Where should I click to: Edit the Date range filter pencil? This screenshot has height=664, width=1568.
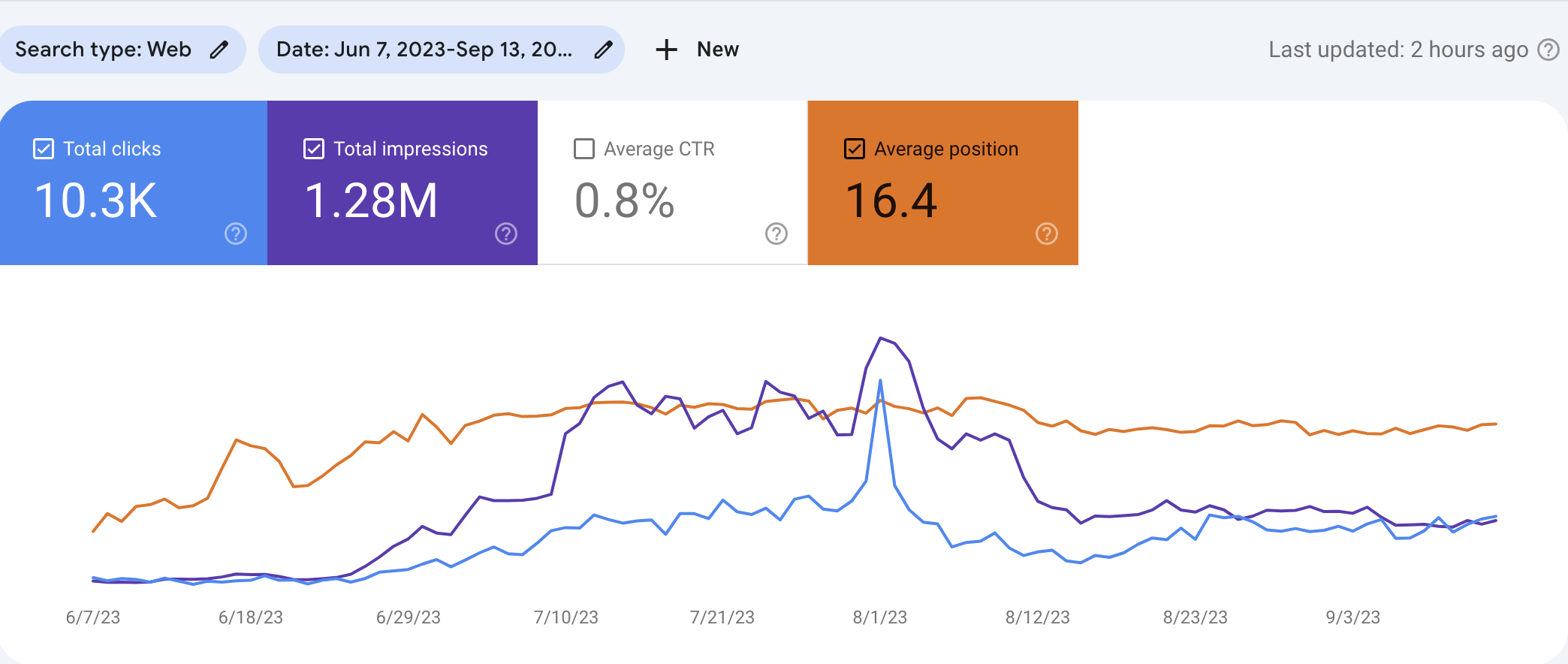click(x=603, y=50)
